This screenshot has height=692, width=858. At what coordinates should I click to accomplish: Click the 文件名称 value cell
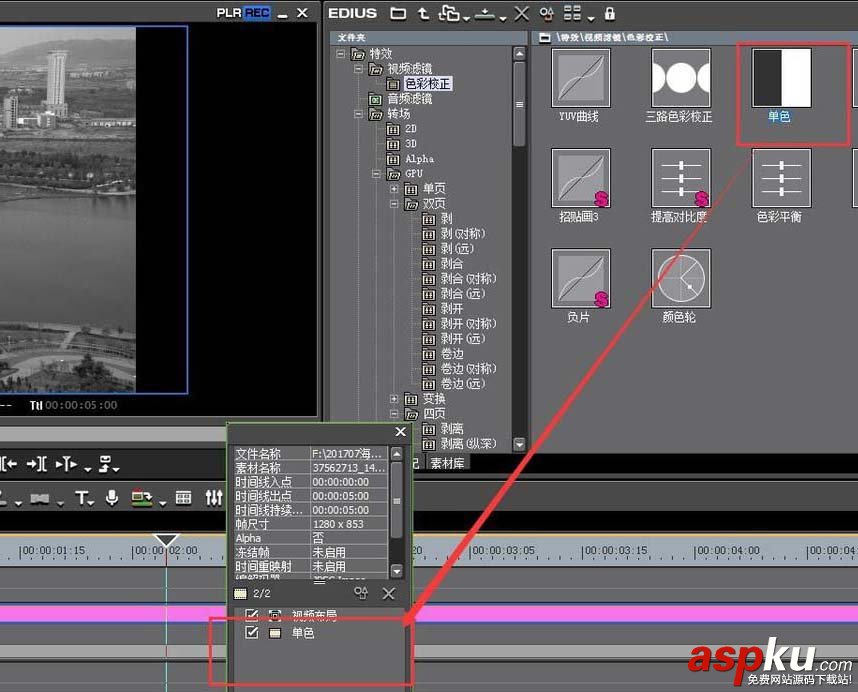[x=349, y=453]
